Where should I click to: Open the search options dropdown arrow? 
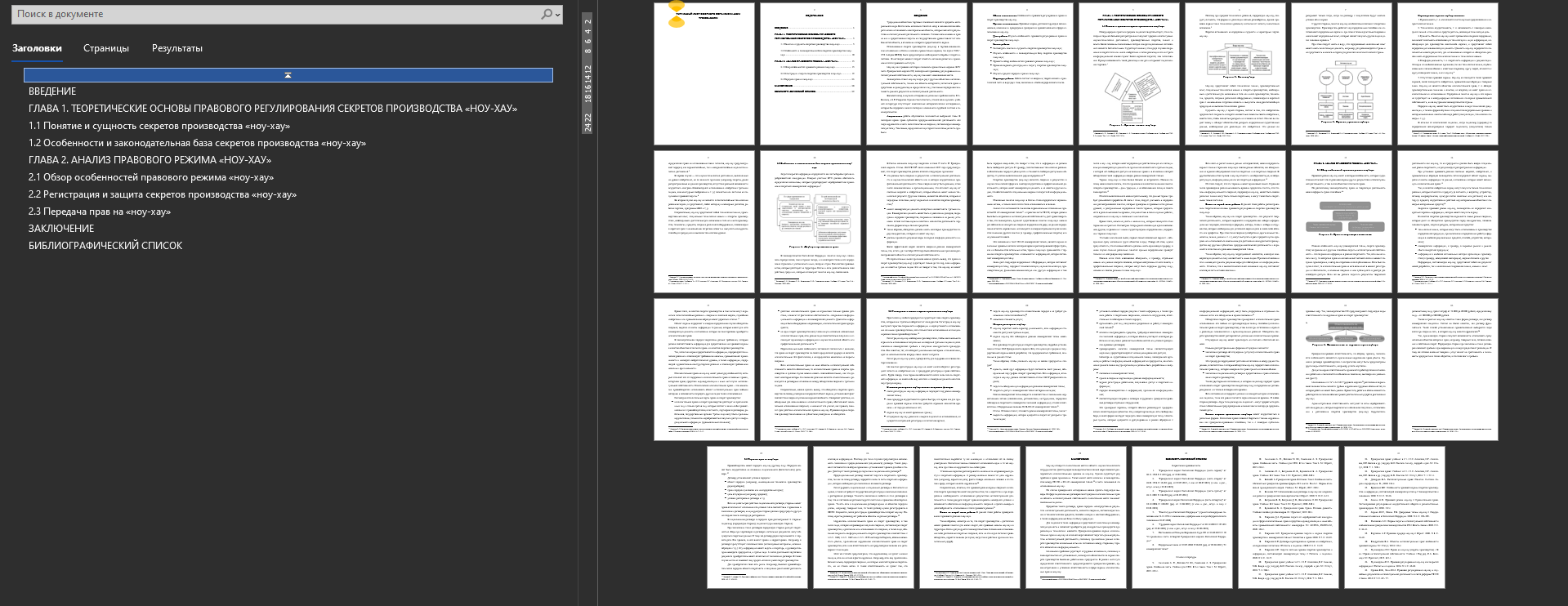(558, 15)
